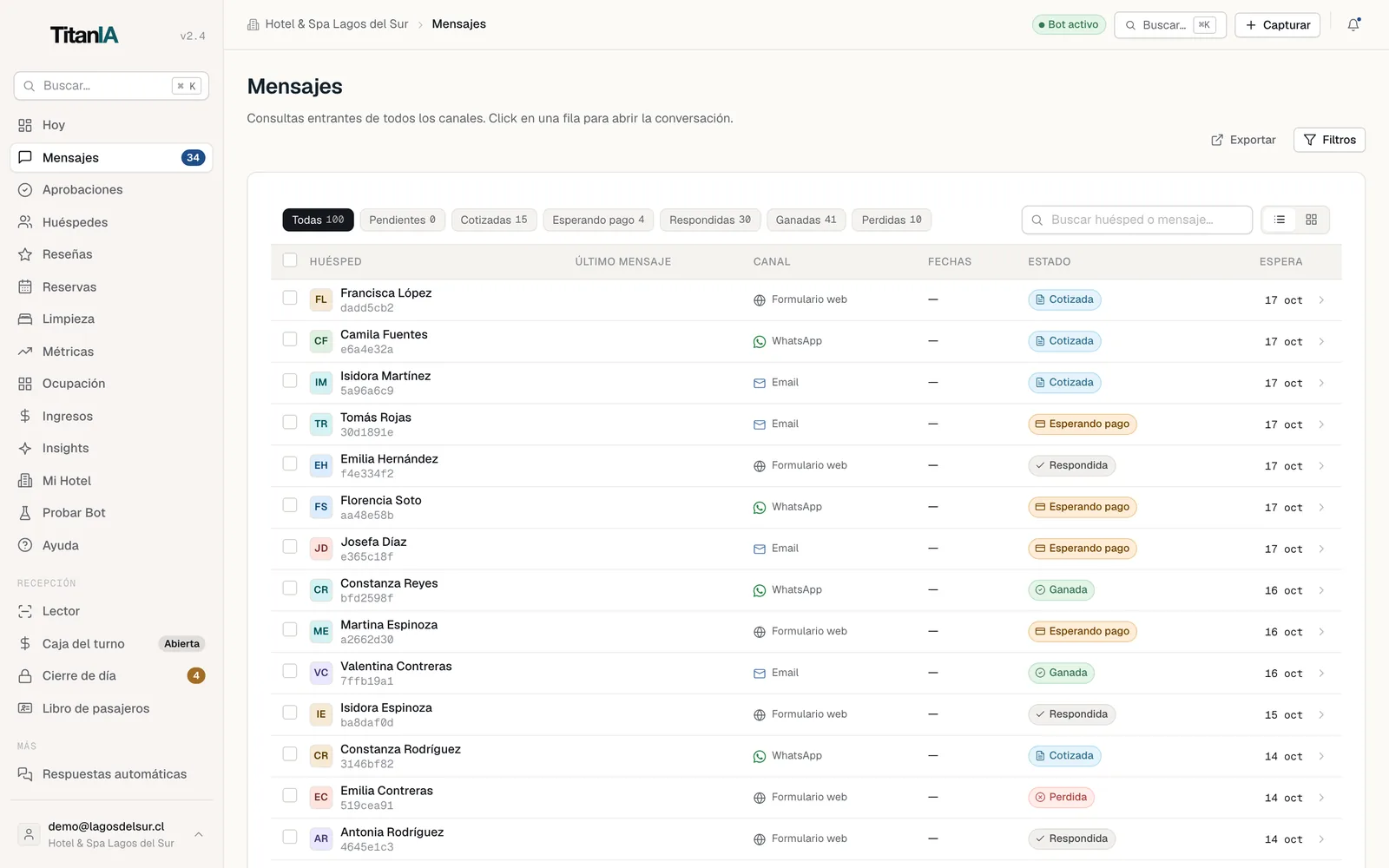Check the Josefa Díaz row checkbox
This screenshot has height=868, width=1389.
click(290, 547)
